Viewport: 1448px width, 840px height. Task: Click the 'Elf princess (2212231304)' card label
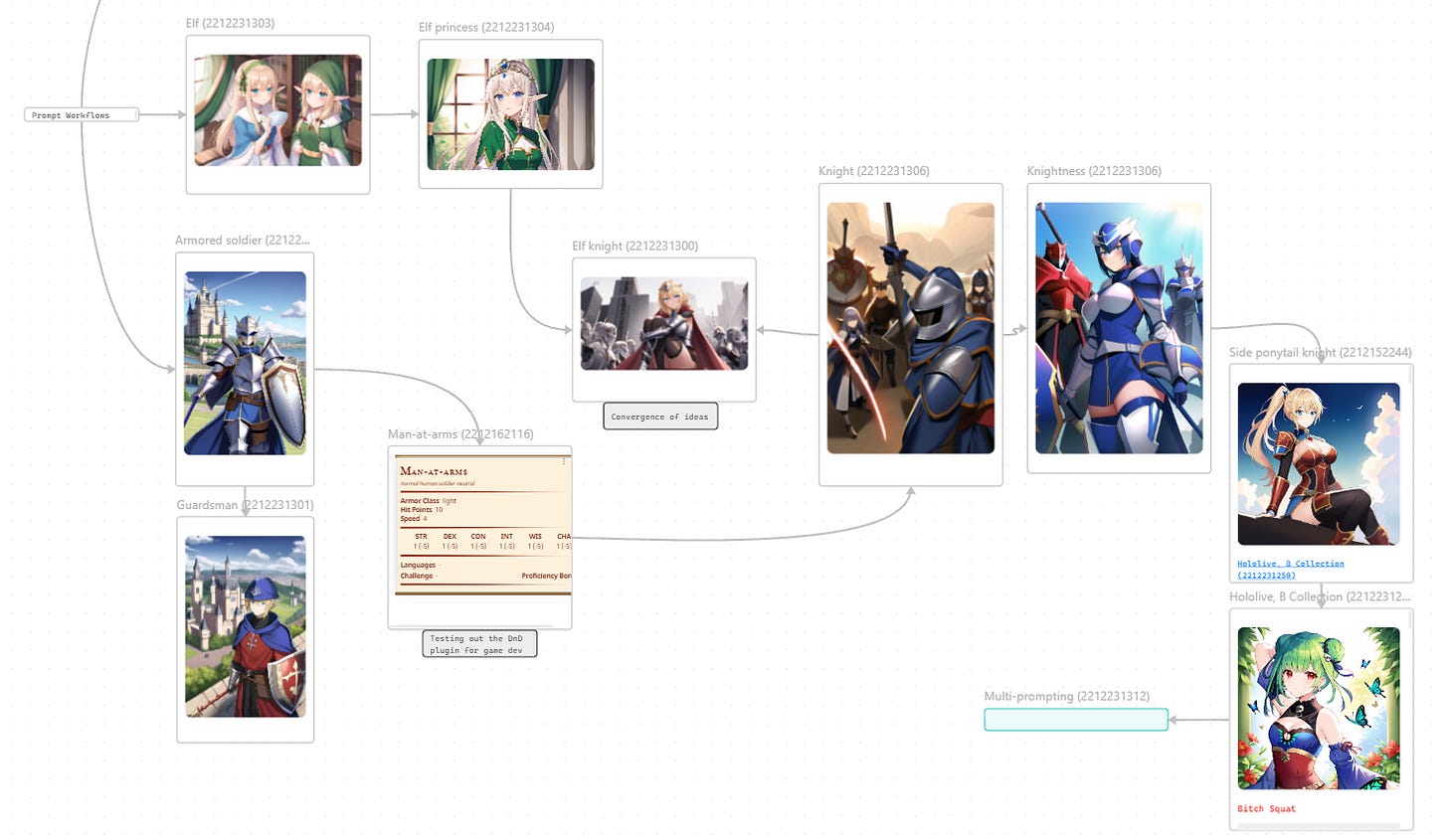pyautogui.click(x=486, y=27)
